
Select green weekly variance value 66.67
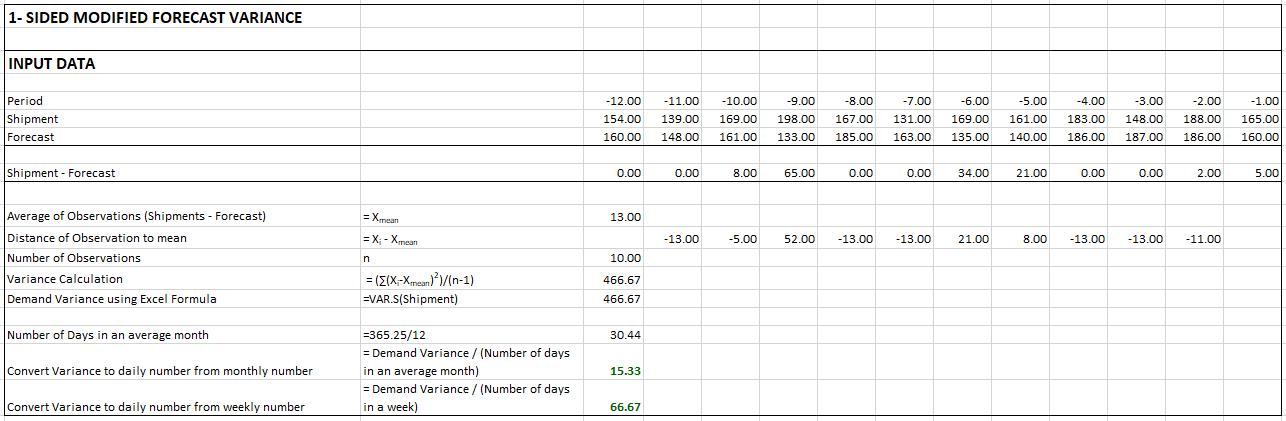(614, 398)
